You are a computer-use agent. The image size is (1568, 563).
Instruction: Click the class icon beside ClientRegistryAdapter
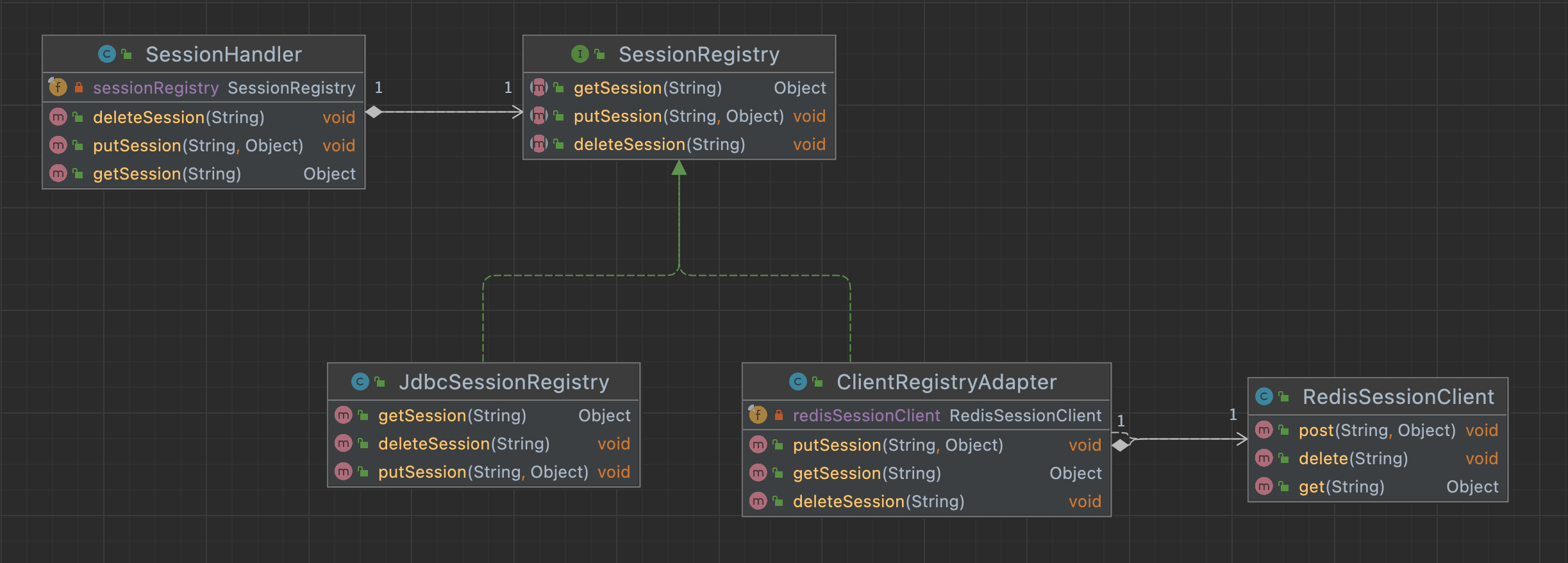click(x=797, y=382)
